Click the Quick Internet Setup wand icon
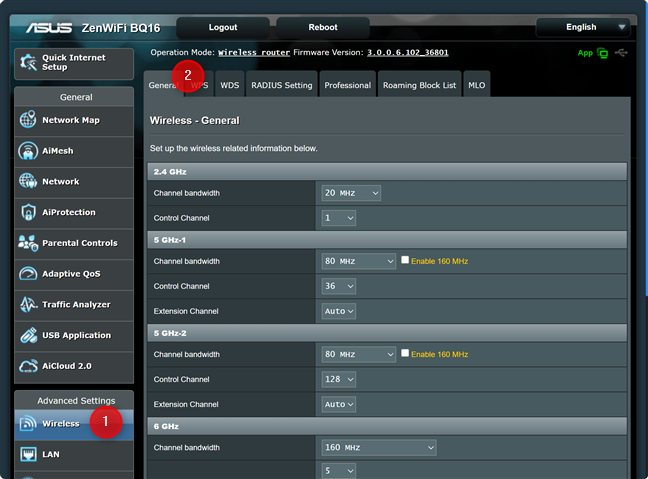648x479 pixels. point(28,63)
